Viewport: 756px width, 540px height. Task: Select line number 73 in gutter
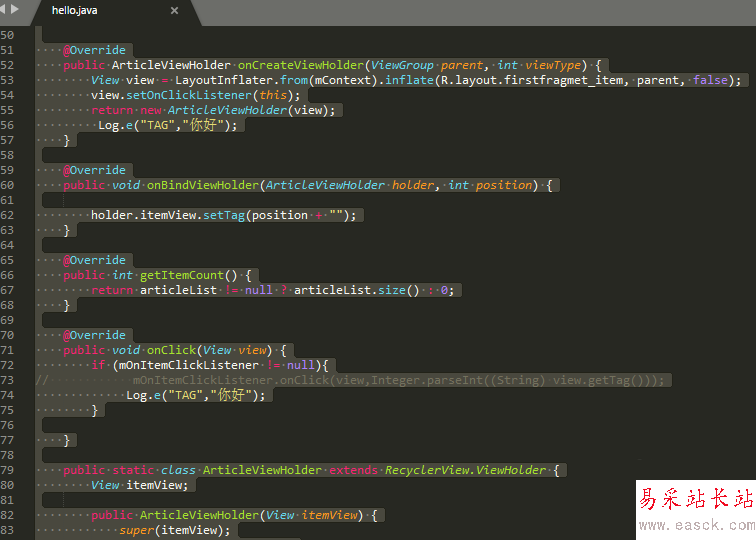coord(7,380)
